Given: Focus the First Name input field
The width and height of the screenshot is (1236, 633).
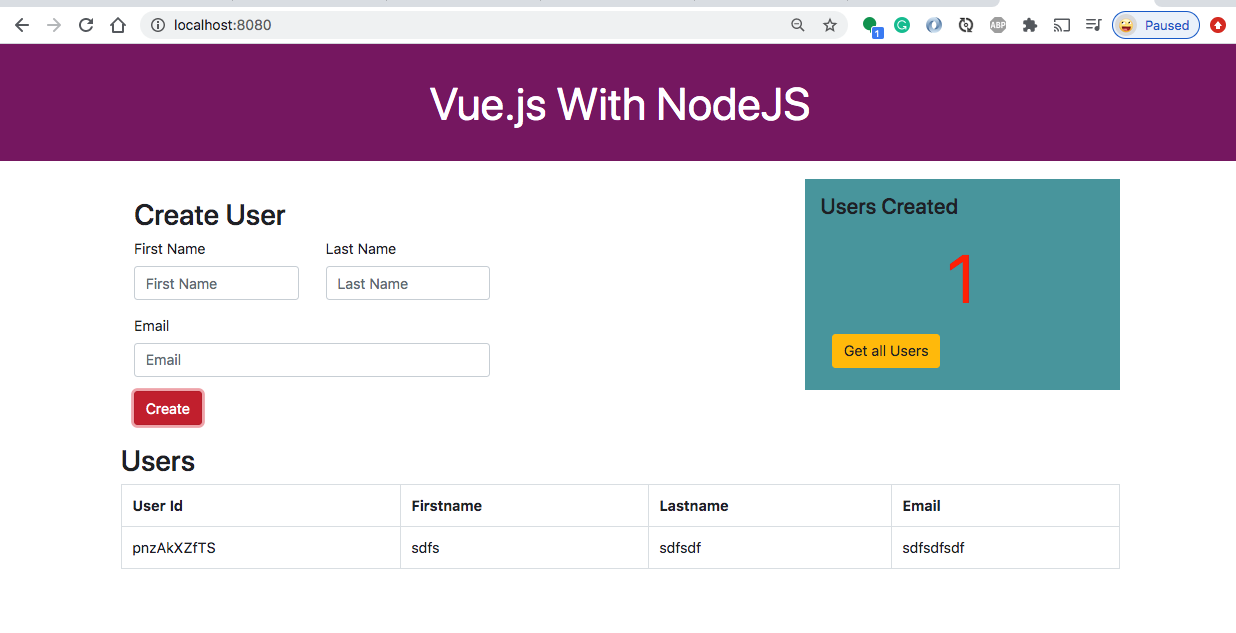Looking at the screenshot, I should tap(216, 283).
